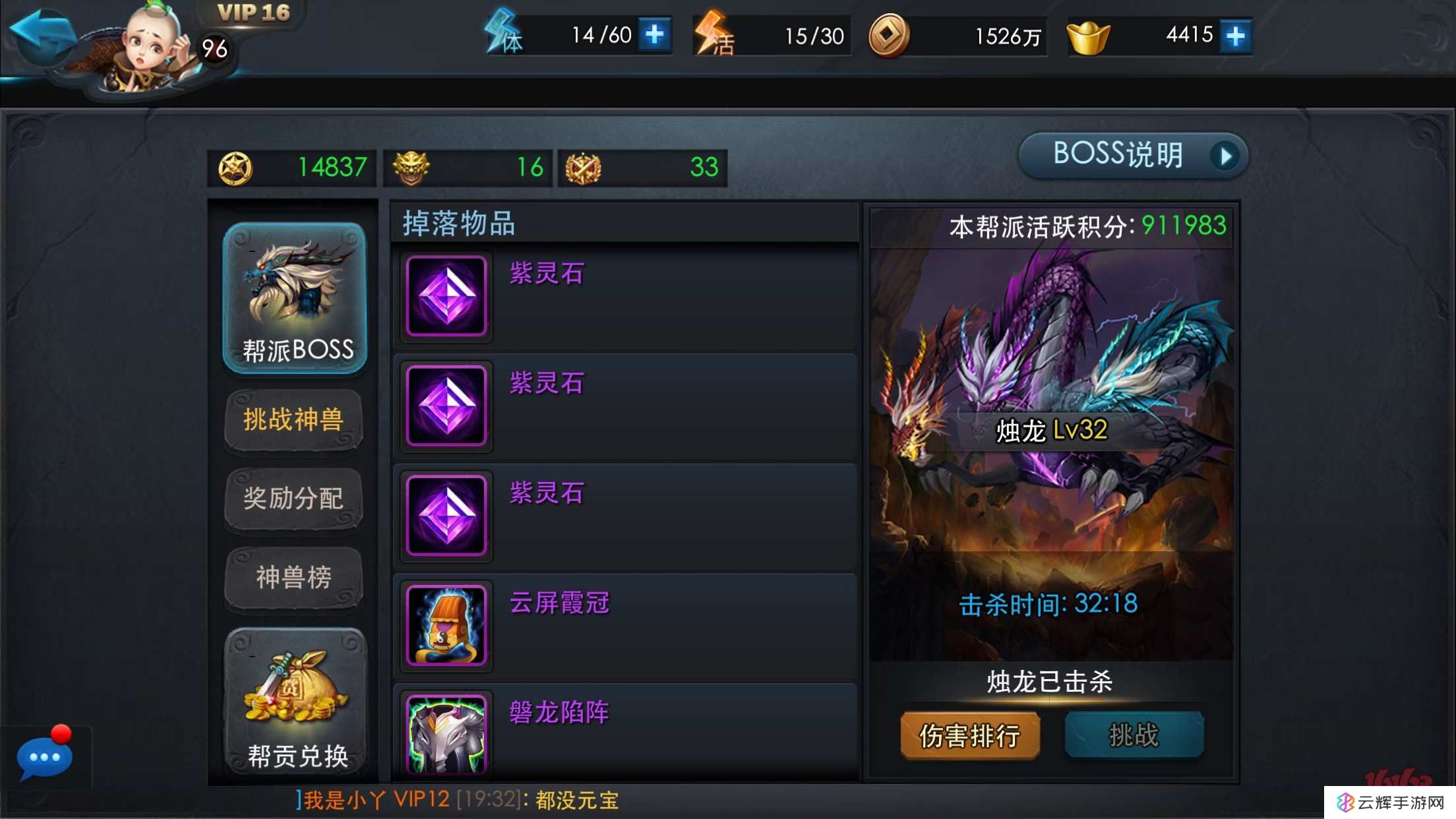Click the 伤害排行 button

[x=970, y=735]
